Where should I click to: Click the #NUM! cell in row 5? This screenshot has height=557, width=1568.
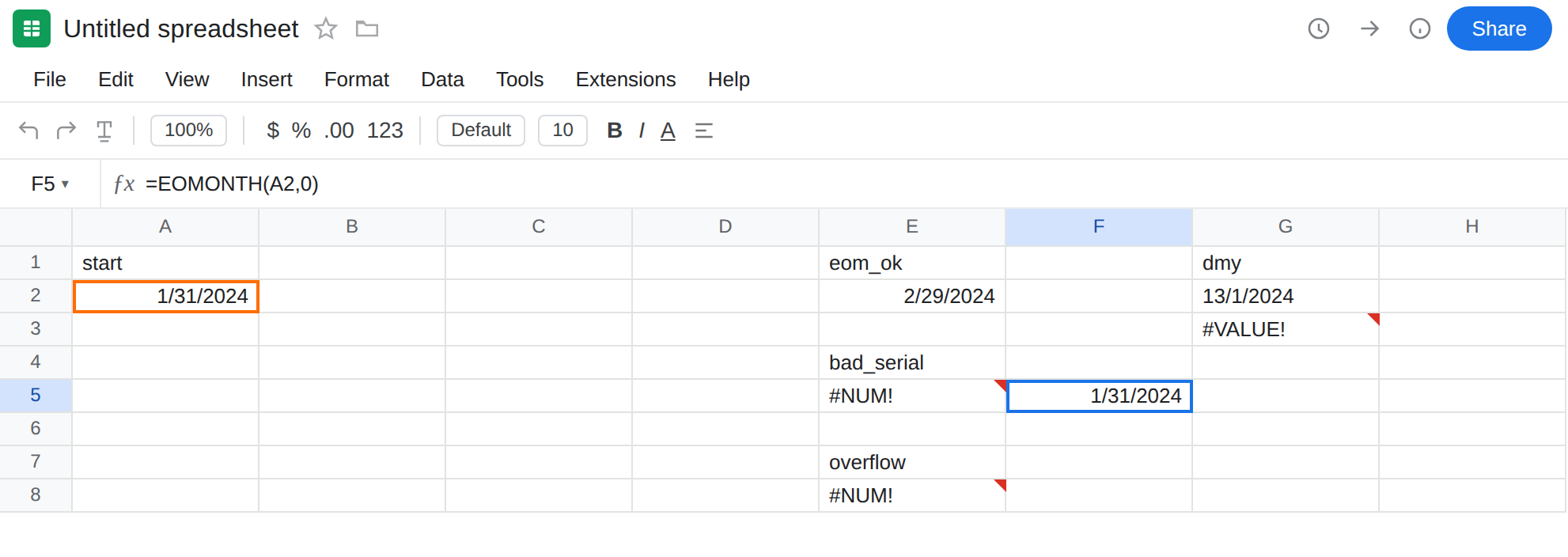click(x=912, y=396)
